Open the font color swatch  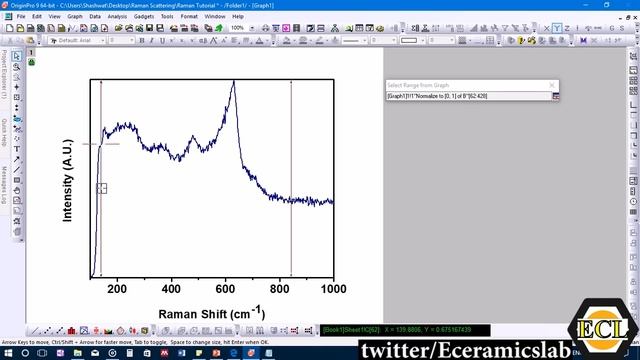(x=260, y=40)
